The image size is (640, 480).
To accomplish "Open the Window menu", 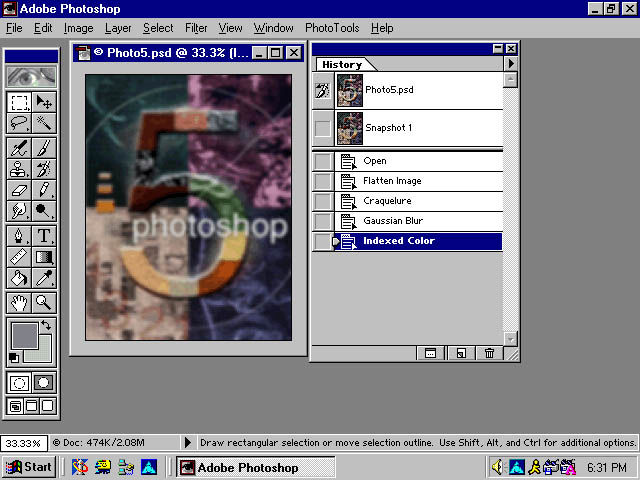I will click(273, 28).
